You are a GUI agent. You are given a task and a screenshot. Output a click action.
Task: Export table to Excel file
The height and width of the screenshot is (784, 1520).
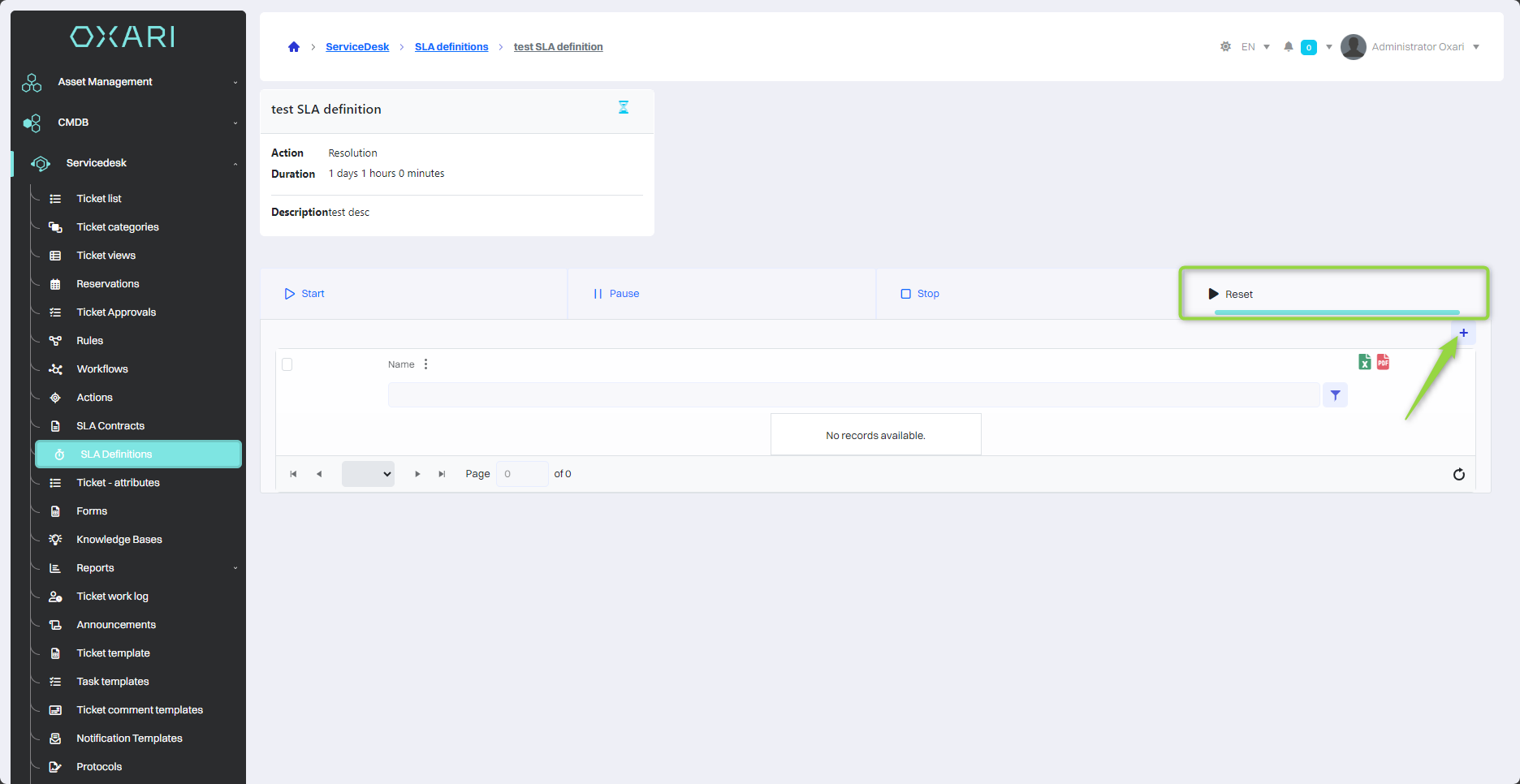point(1364,362)
